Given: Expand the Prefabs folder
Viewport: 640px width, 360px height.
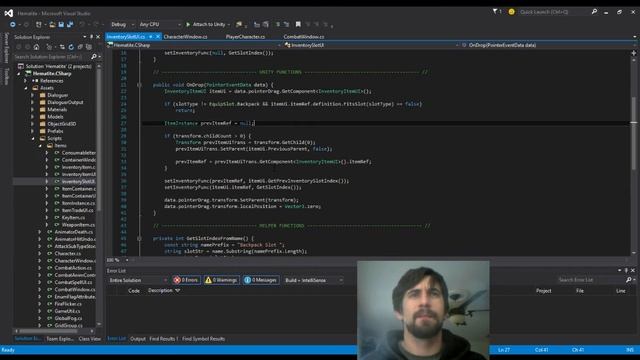Looking at the screenshot, I should coord(33,131).
